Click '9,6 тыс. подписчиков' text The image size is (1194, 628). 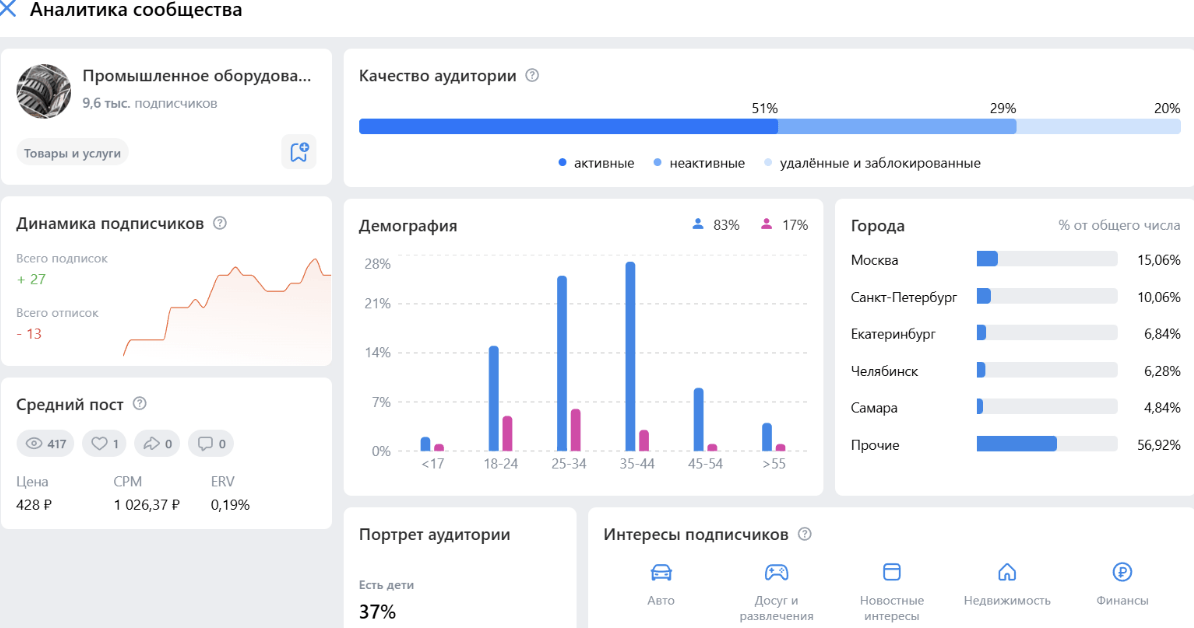(150, 104)
